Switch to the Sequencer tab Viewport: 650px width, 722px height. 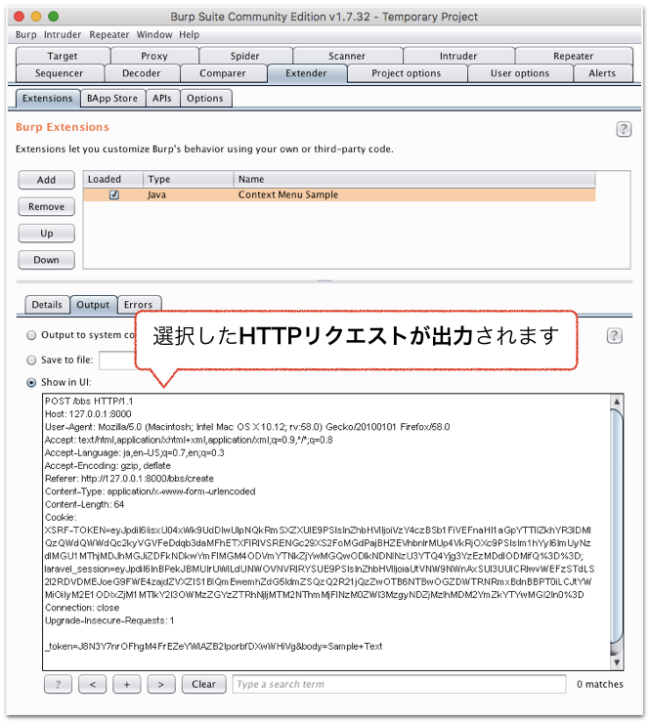tap(59, 73)
